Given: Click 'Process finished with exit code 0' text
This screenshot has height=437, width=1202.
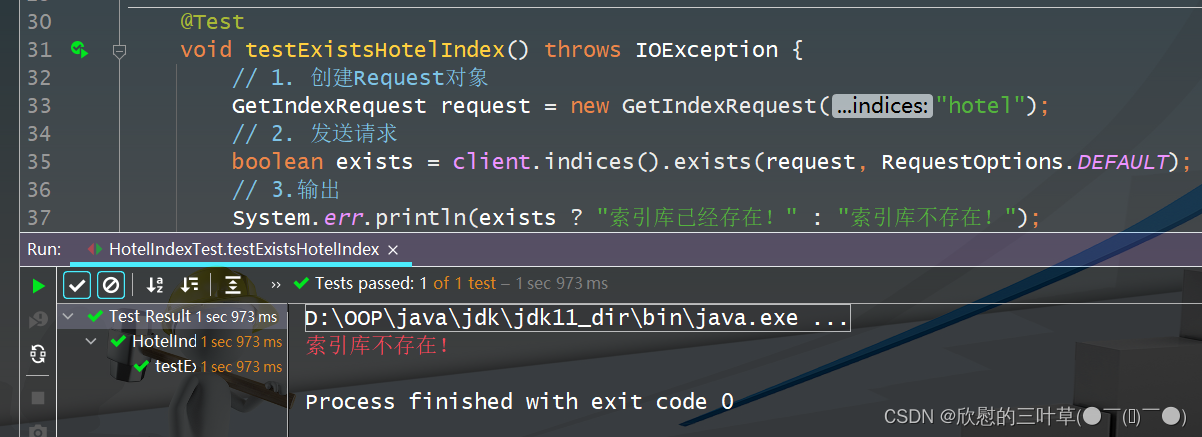Looking at the screenshot, I should coord(519,402).
